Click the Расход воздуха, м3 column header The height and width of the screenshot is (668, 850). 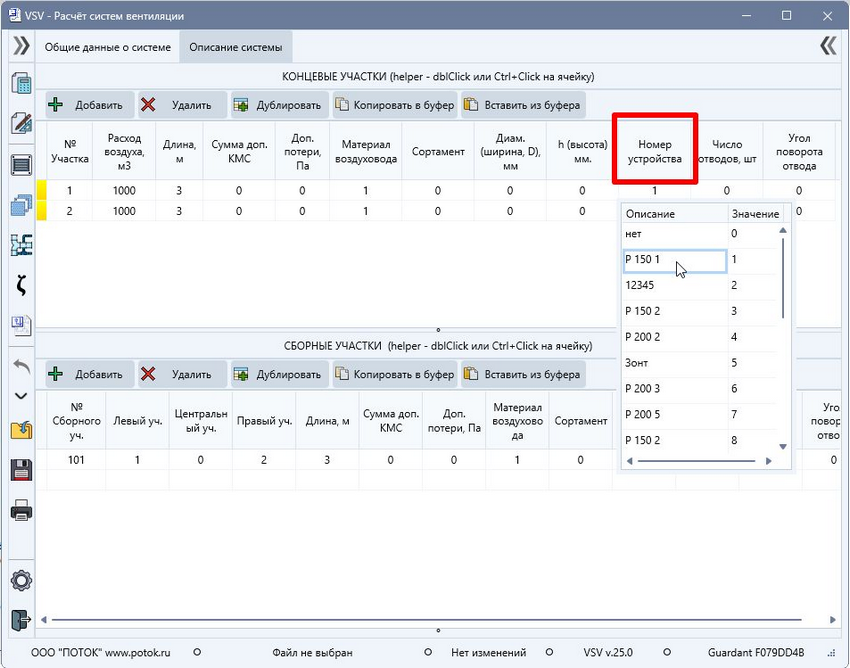[x=124, y=152]
